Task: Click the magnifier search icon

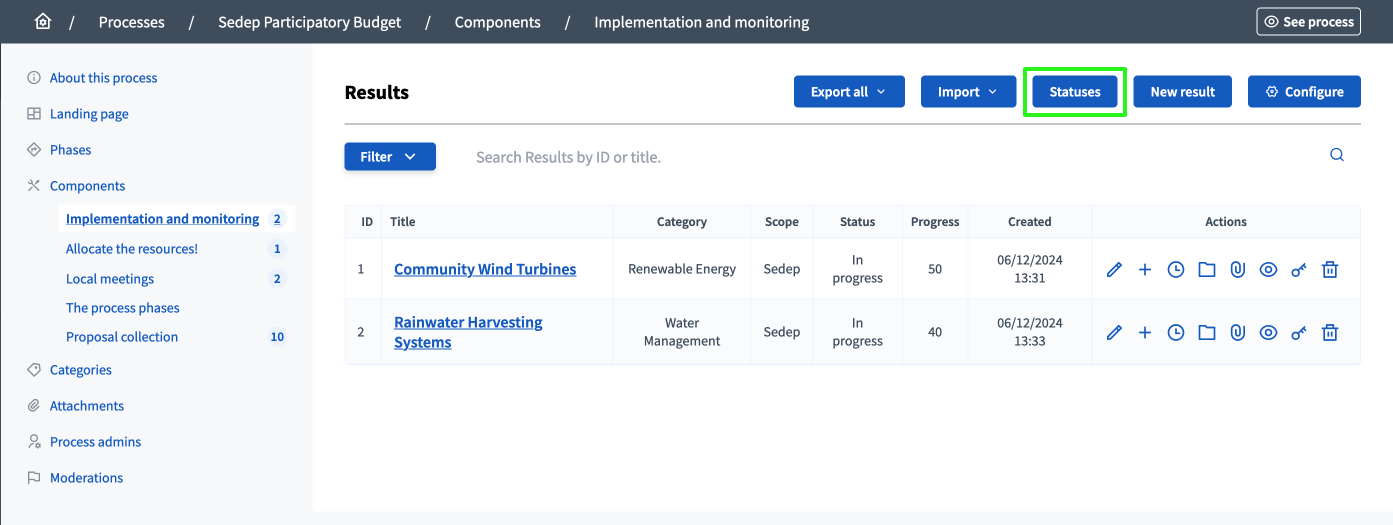Action: pyautogui.click(x=1337, y=155)
